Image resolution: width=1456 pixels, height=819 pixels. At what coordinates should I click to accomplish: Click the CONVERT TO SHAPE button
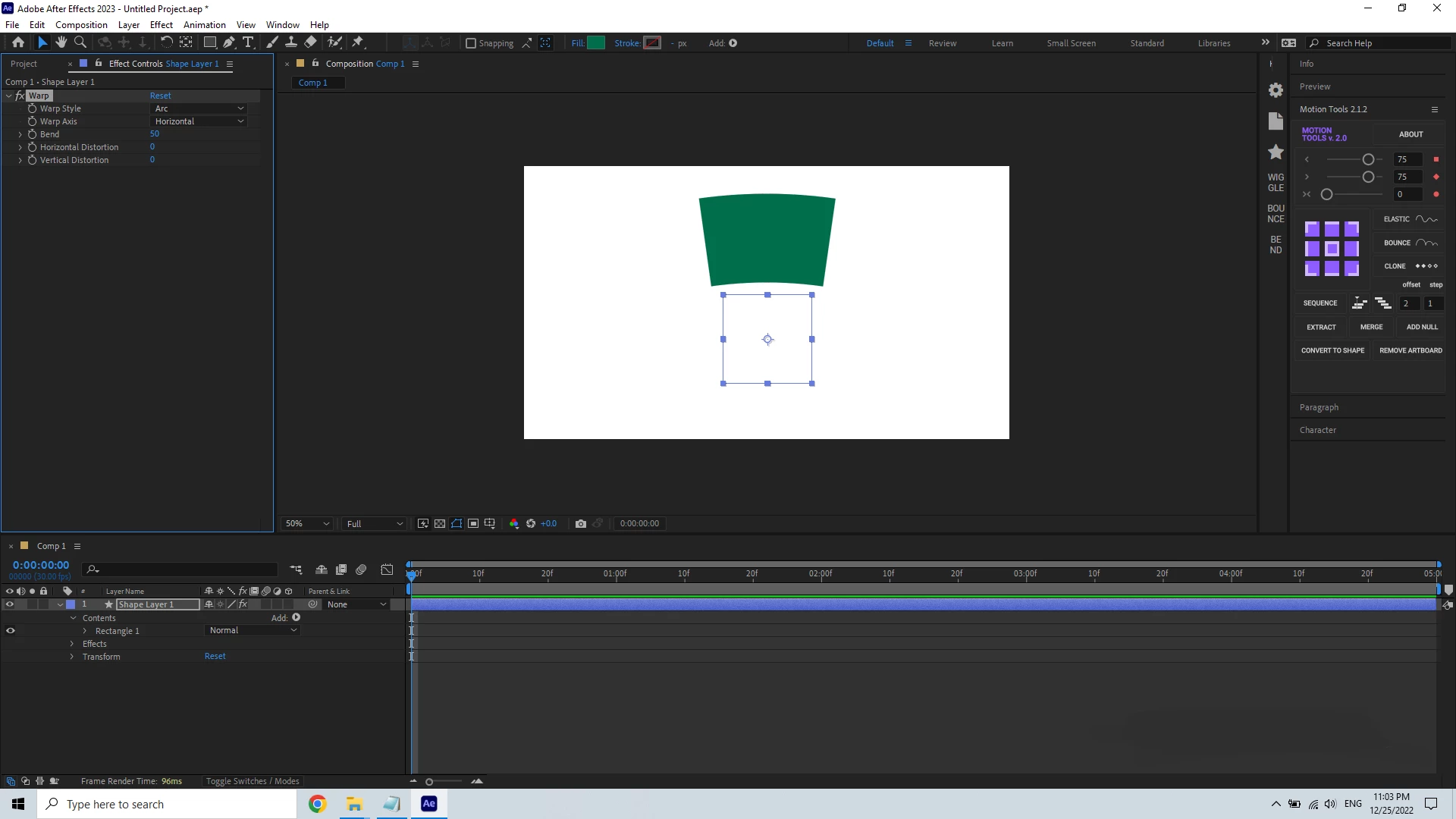click(1332, 350)
